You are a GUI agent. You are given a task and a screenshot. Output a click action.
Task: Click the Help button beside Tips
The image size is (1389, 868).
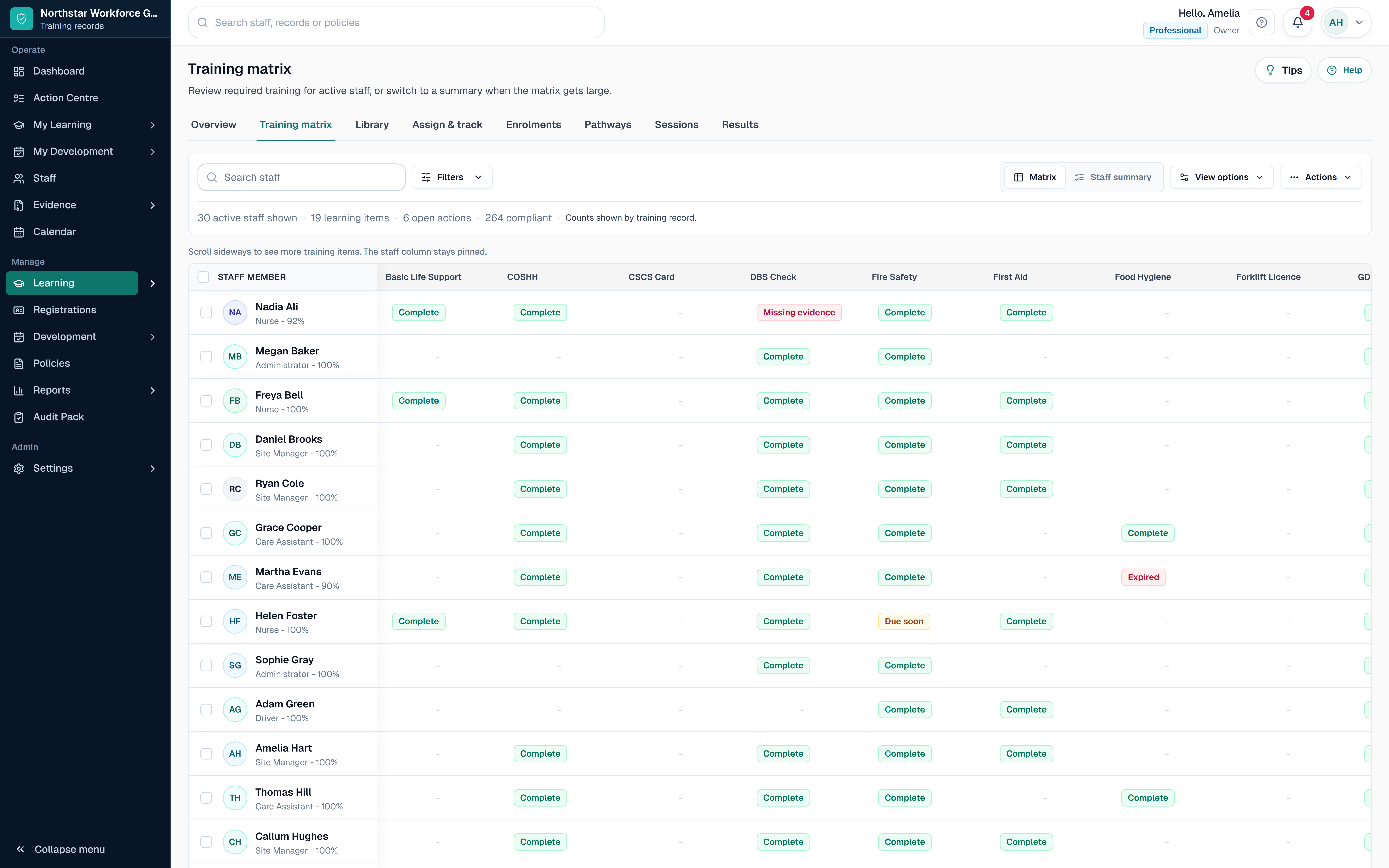click(1344, 70)
